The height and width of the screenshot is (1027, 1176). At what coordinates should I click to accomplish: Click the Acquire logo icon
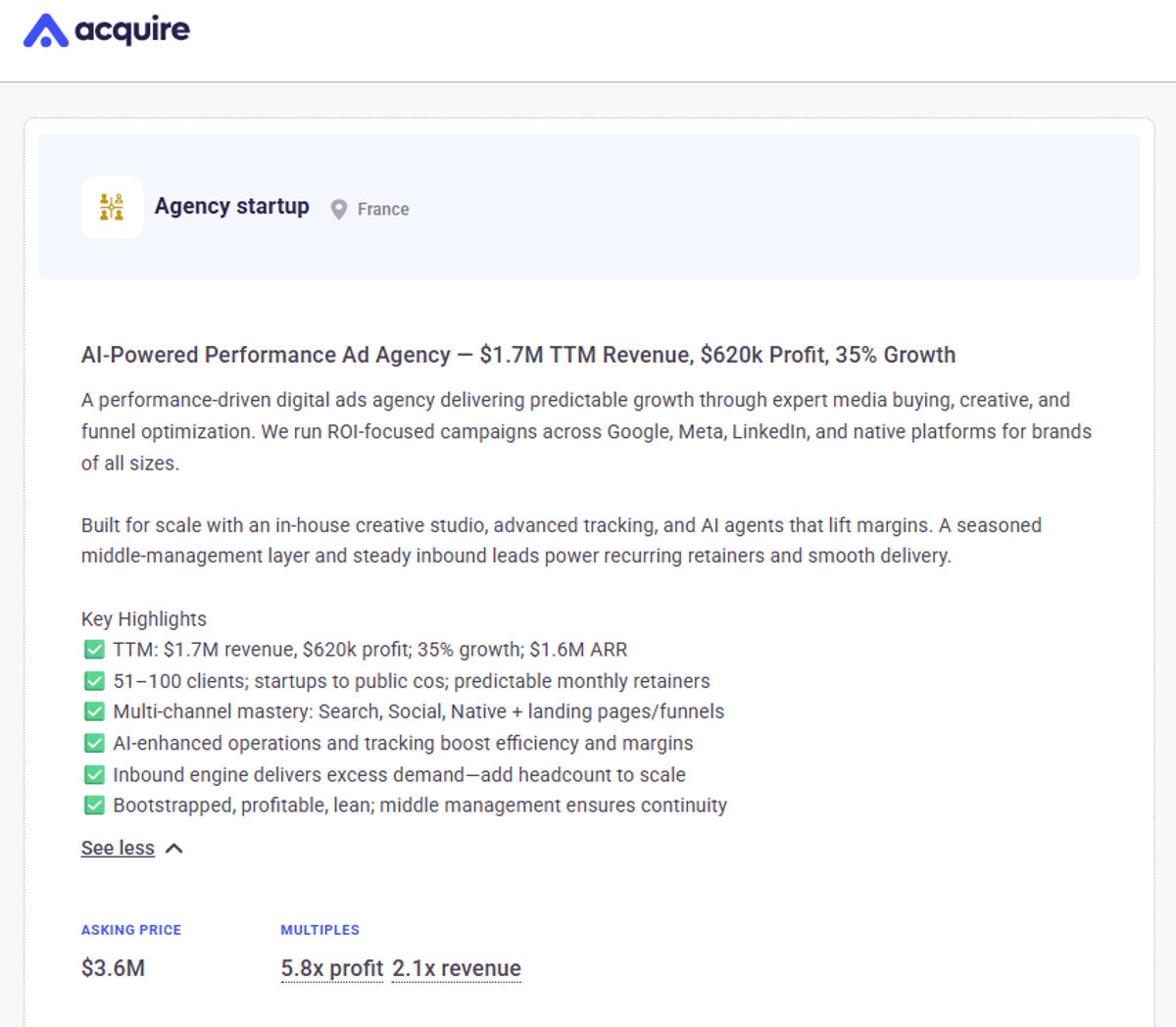click(45, 31)
